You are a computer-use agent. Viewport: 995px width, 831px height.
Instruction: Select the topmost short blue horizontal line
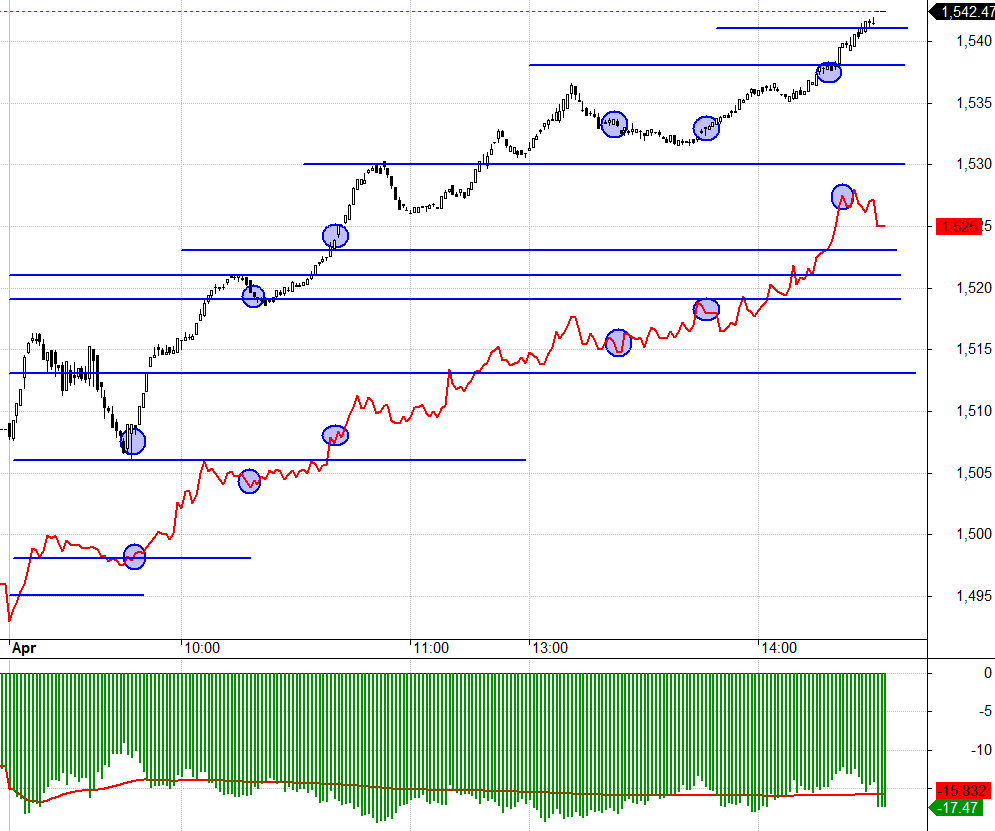pyautogui.click(x=811, y=28)
